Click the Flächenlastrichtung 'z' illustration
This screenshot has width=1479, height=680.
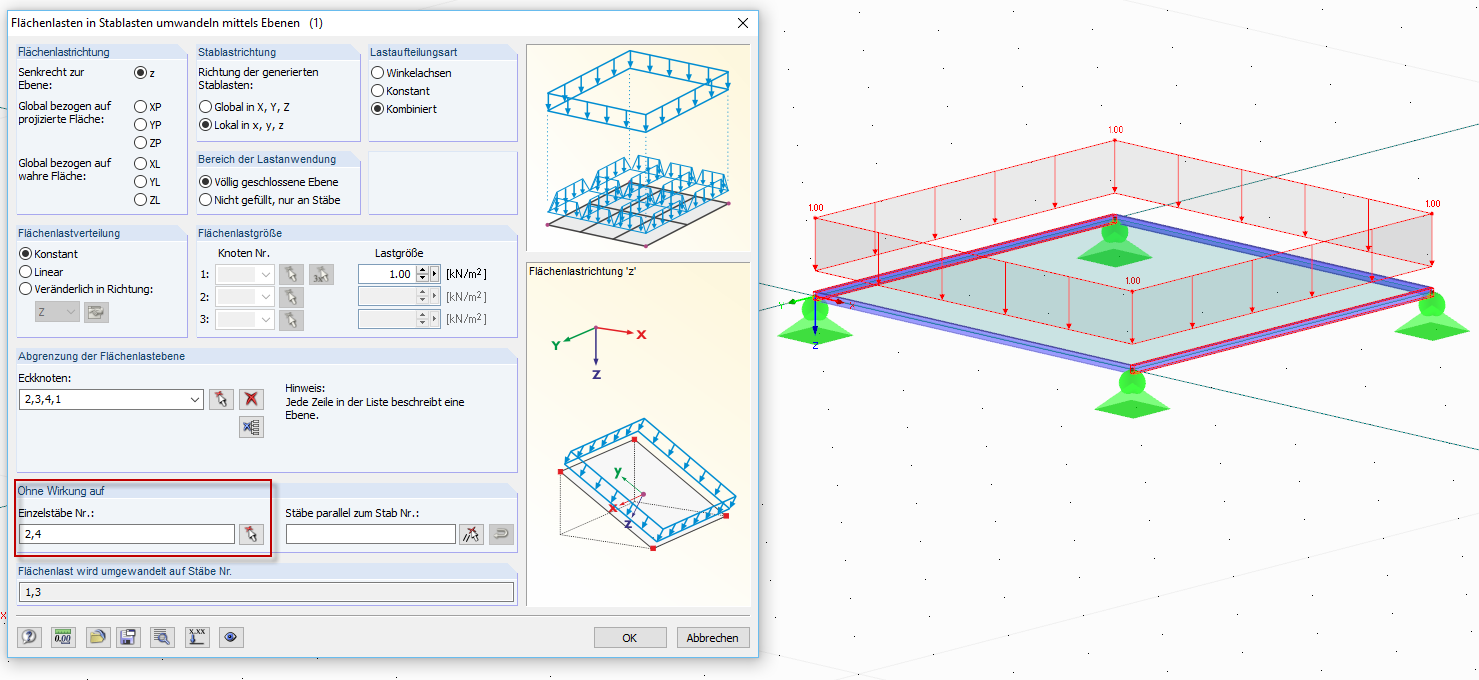[638, 434]
